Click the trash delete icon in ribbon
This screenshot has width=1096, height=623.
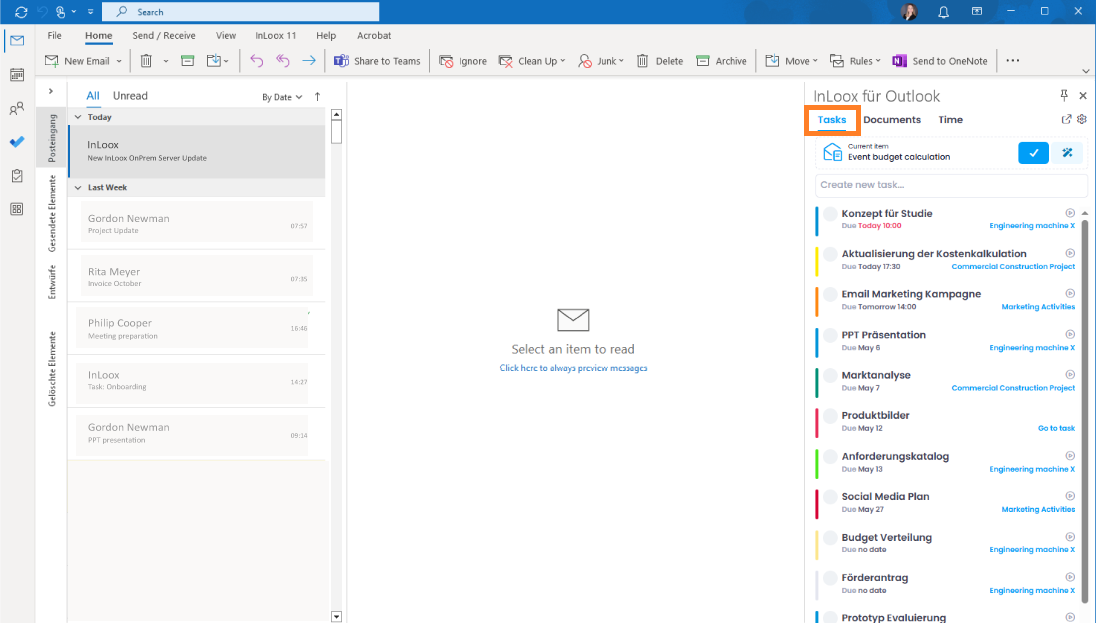146,61
